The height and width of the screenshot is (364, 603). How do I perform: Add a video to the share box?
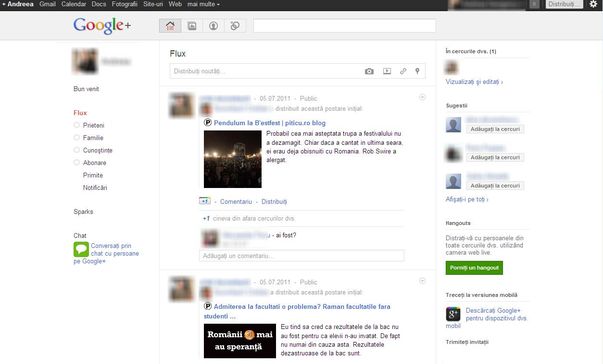coord(387,71)
